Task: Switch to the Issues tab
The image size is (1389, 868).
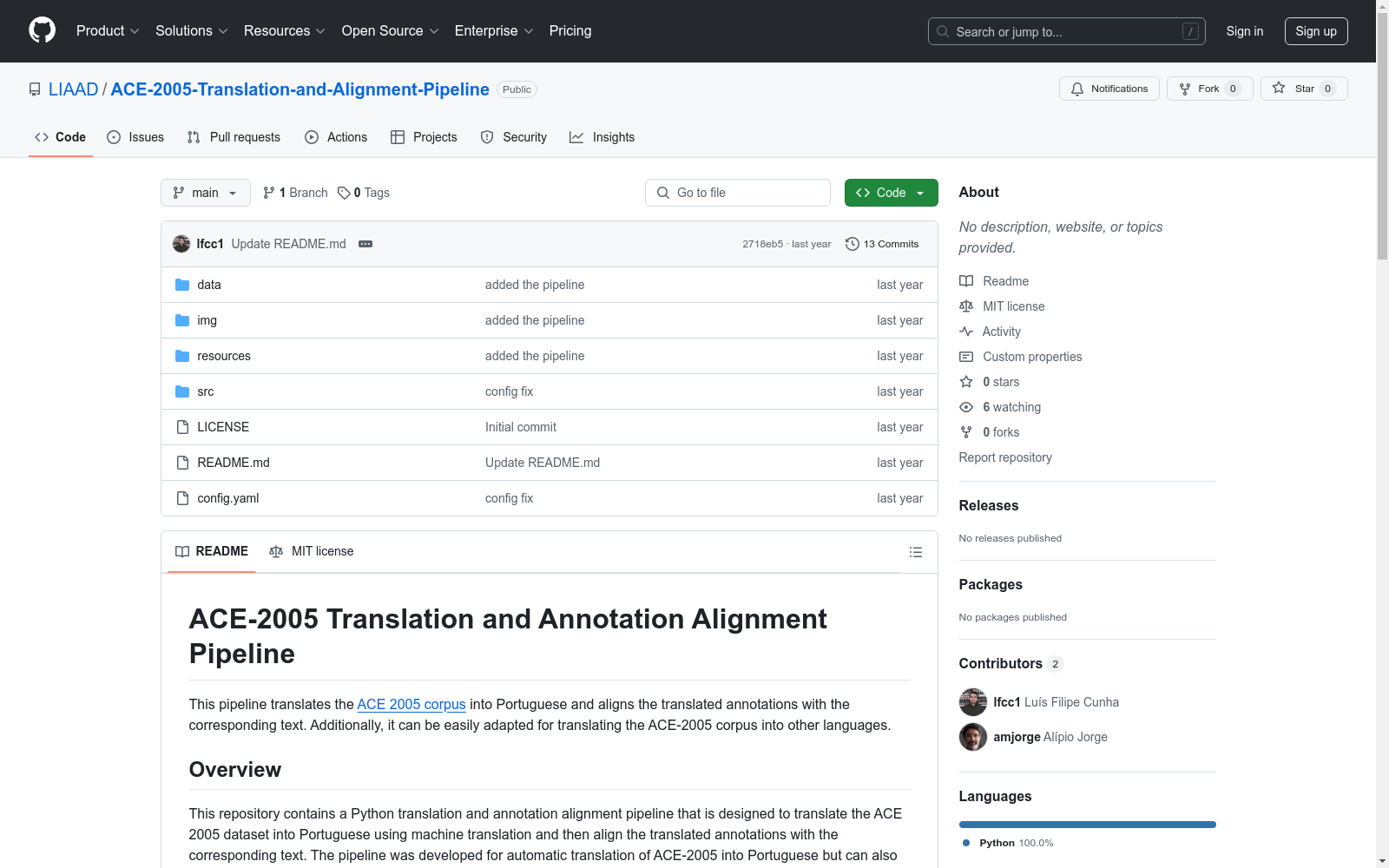Action: coord(135,137)
